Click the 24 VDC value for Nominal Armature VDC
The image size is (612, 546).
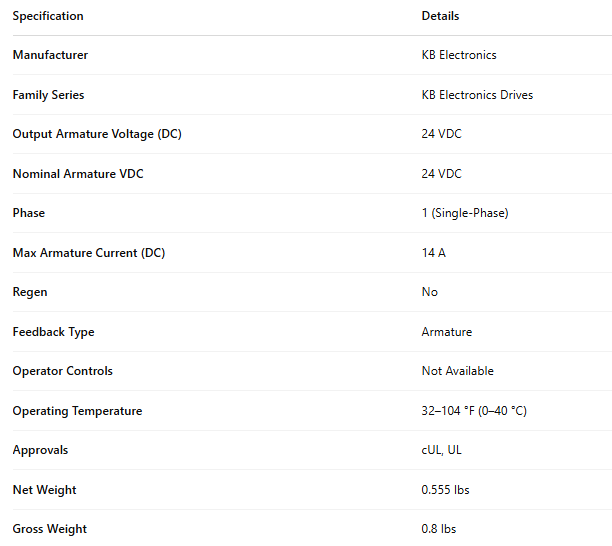click(441, 174)
